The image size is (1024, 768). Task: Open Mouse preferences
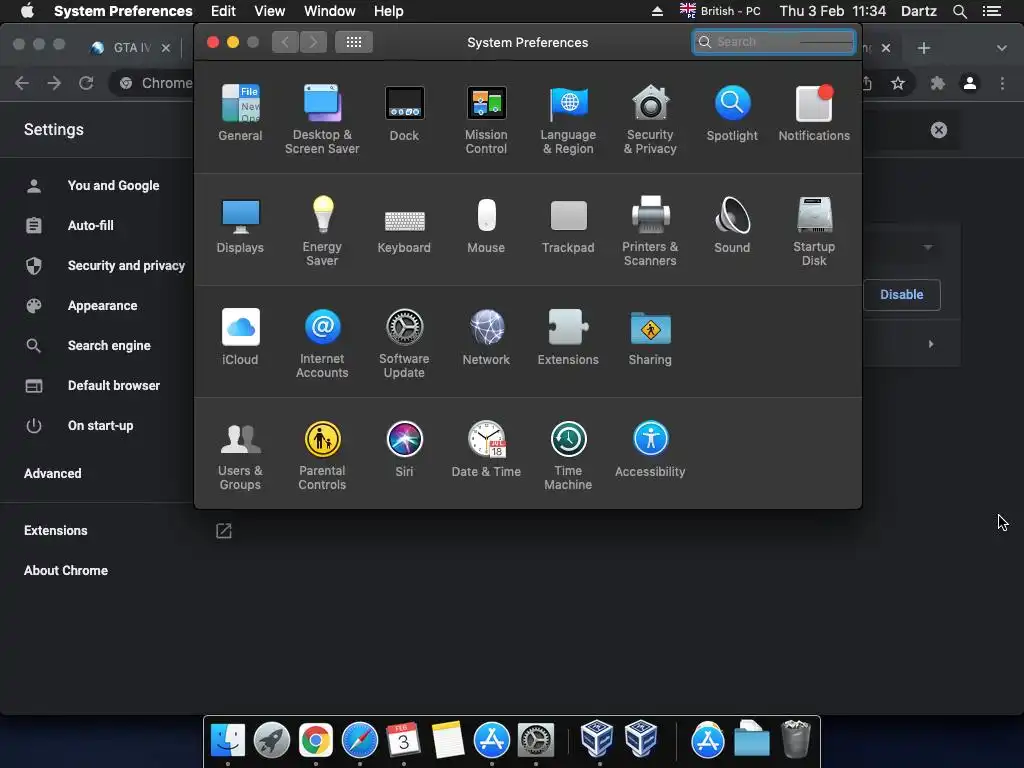[x=486, y=225]
